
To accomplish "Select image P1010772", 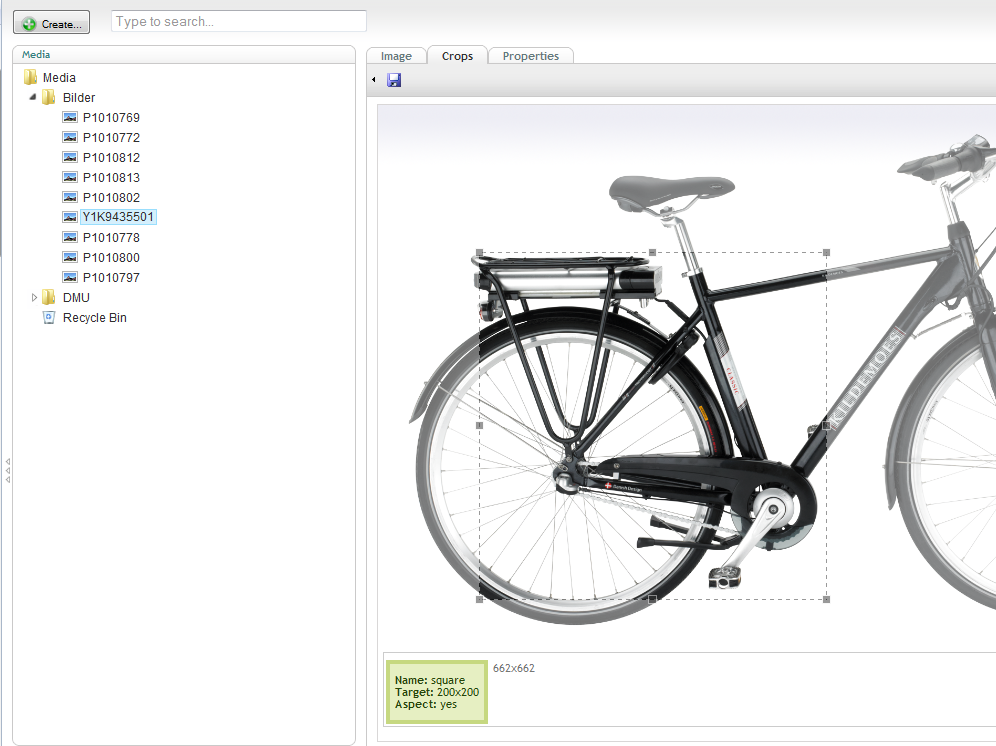I will click(111, 137).
